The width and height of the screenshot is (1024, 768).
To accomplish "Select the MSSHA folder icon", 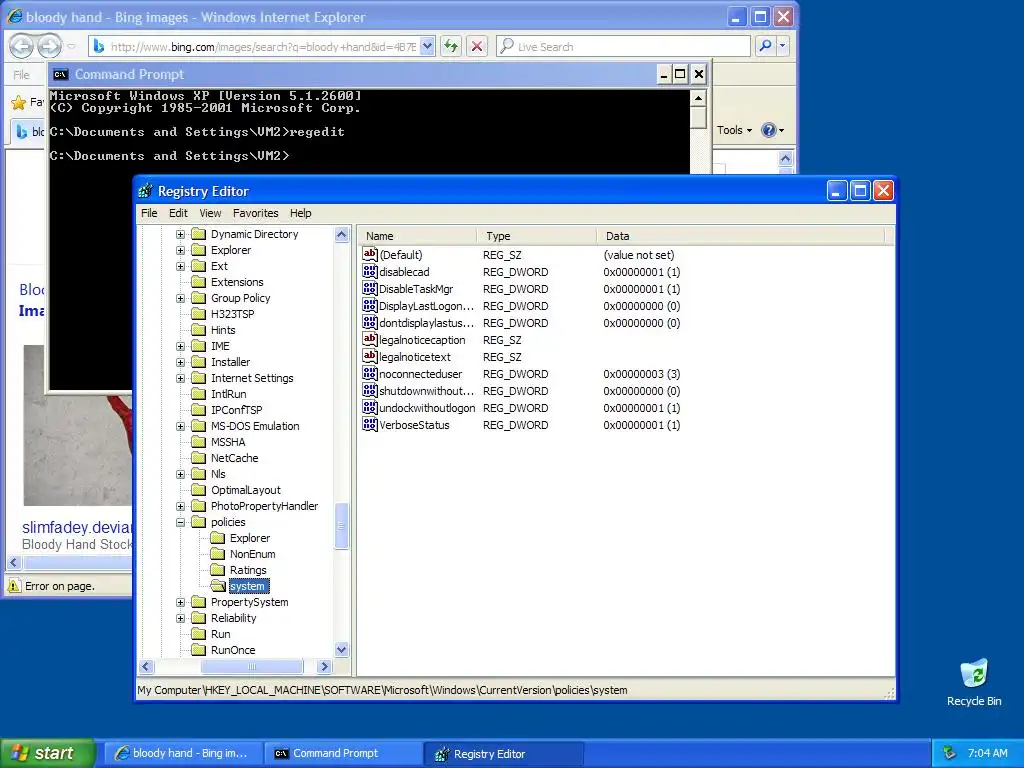I will point(199,441).
